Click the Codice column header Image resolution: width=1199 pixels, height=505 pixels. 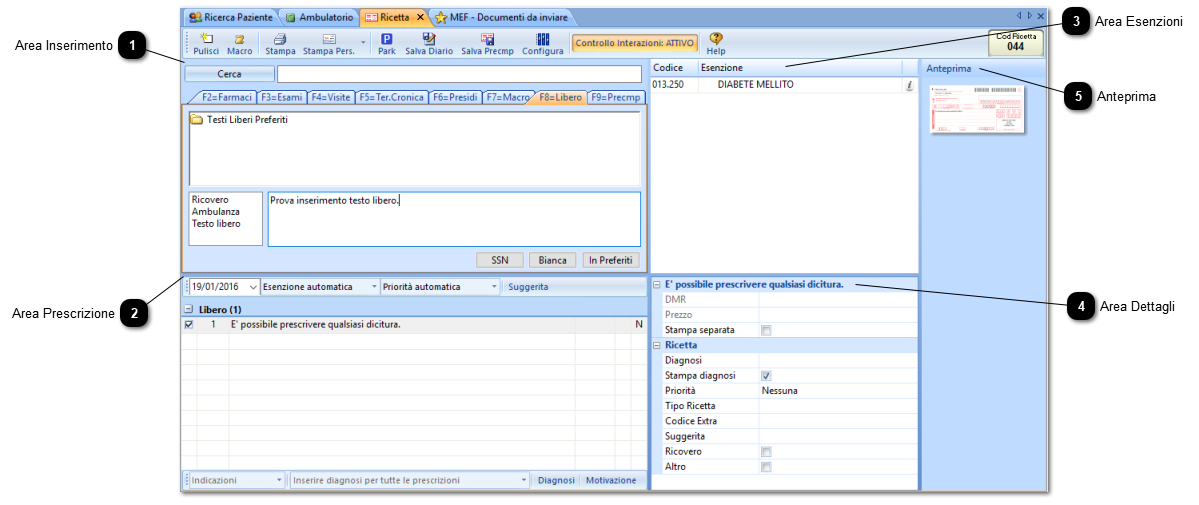pos(673,68)
